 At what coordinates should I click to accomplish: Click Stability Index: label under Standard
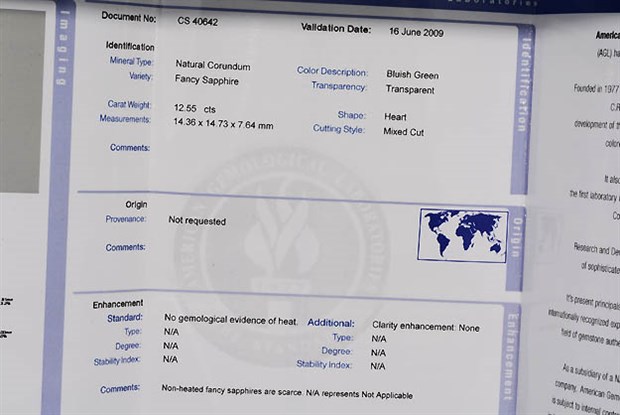click(x=117, y=360)
